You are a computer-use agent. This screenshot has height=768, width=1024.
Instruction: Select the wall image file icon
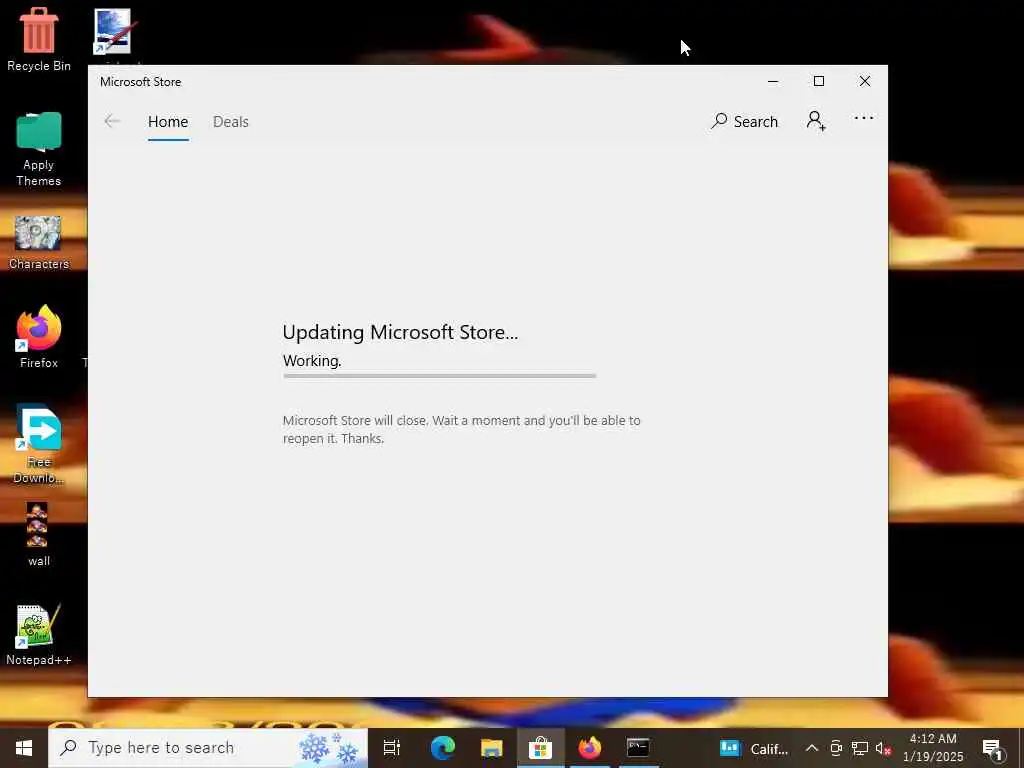(x=38, y=534)
